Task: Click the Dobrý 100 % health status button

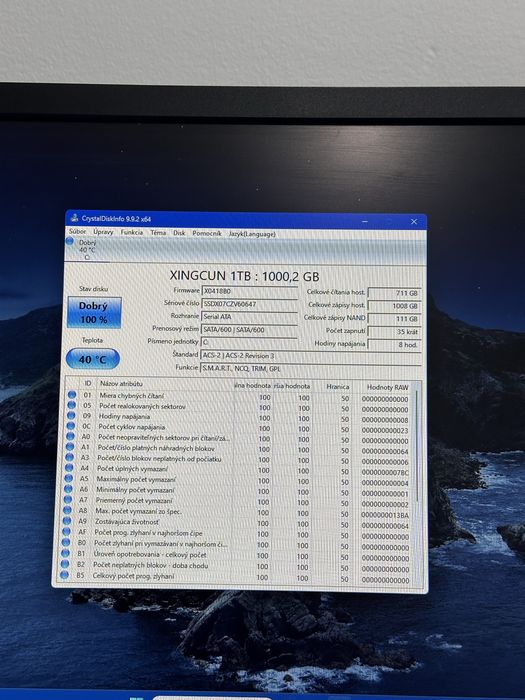Action: coord(94,313)
